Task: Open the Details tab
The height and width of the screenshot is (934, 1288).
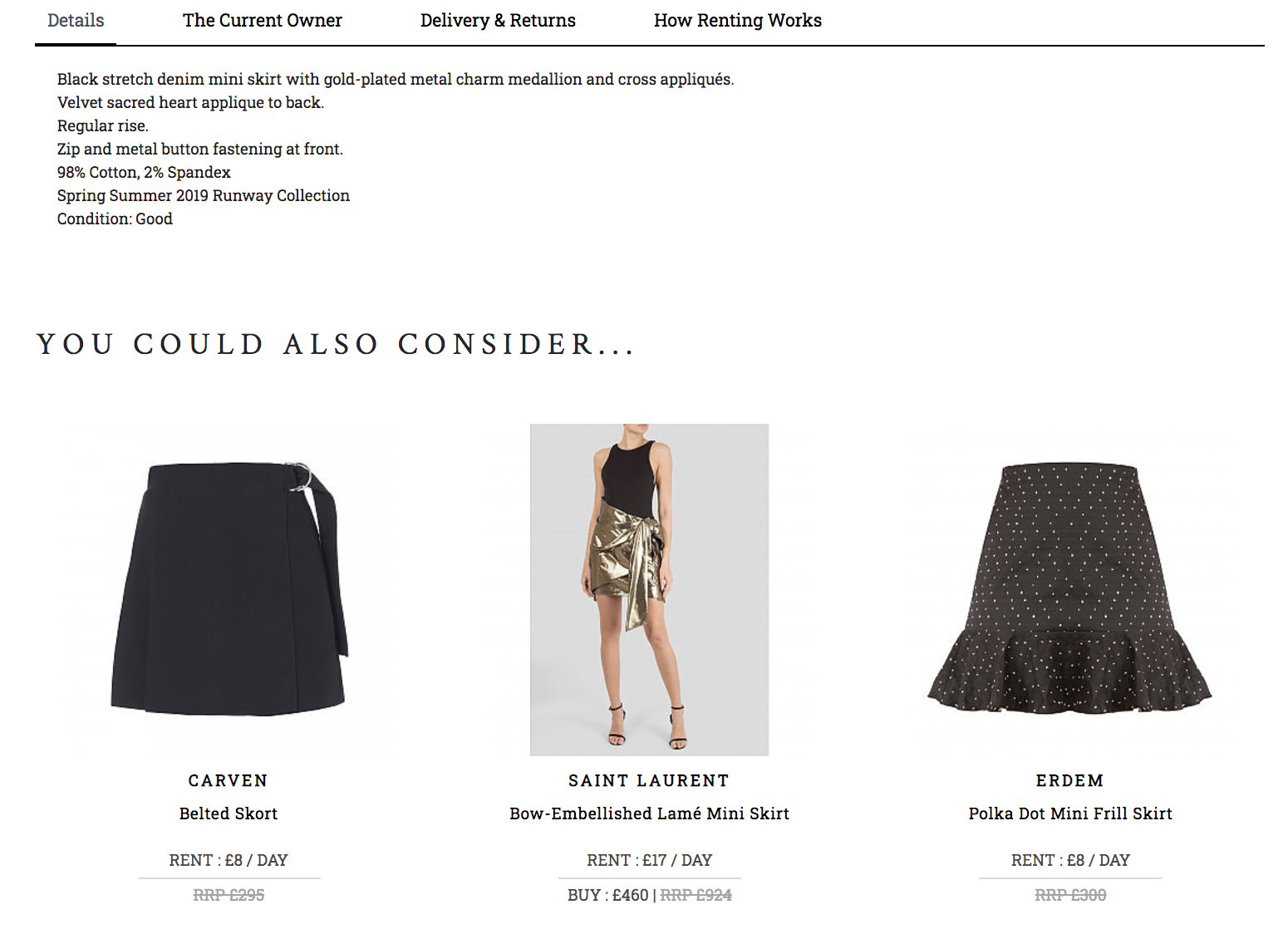Action: click(x=76, y=21)
